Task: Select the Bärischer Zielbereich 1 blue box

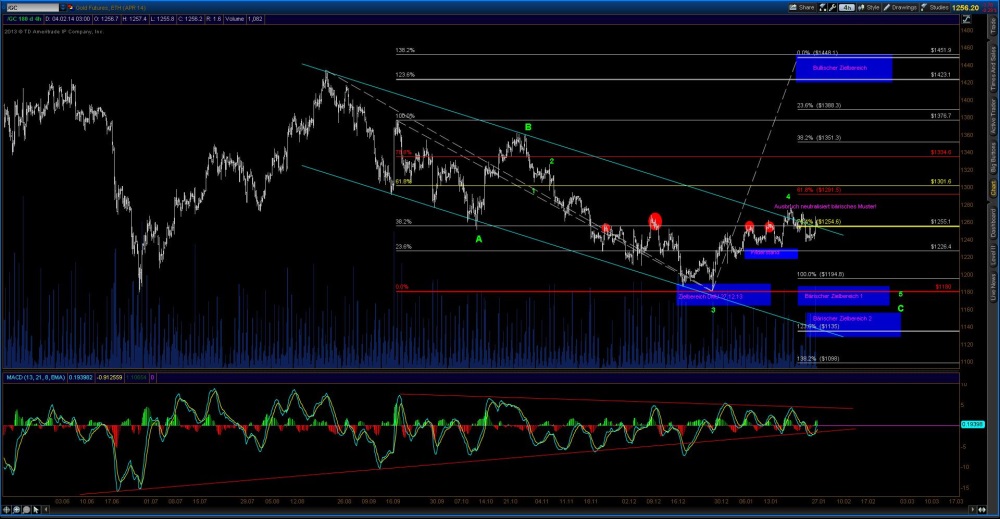Action: [x=843, y=296]
